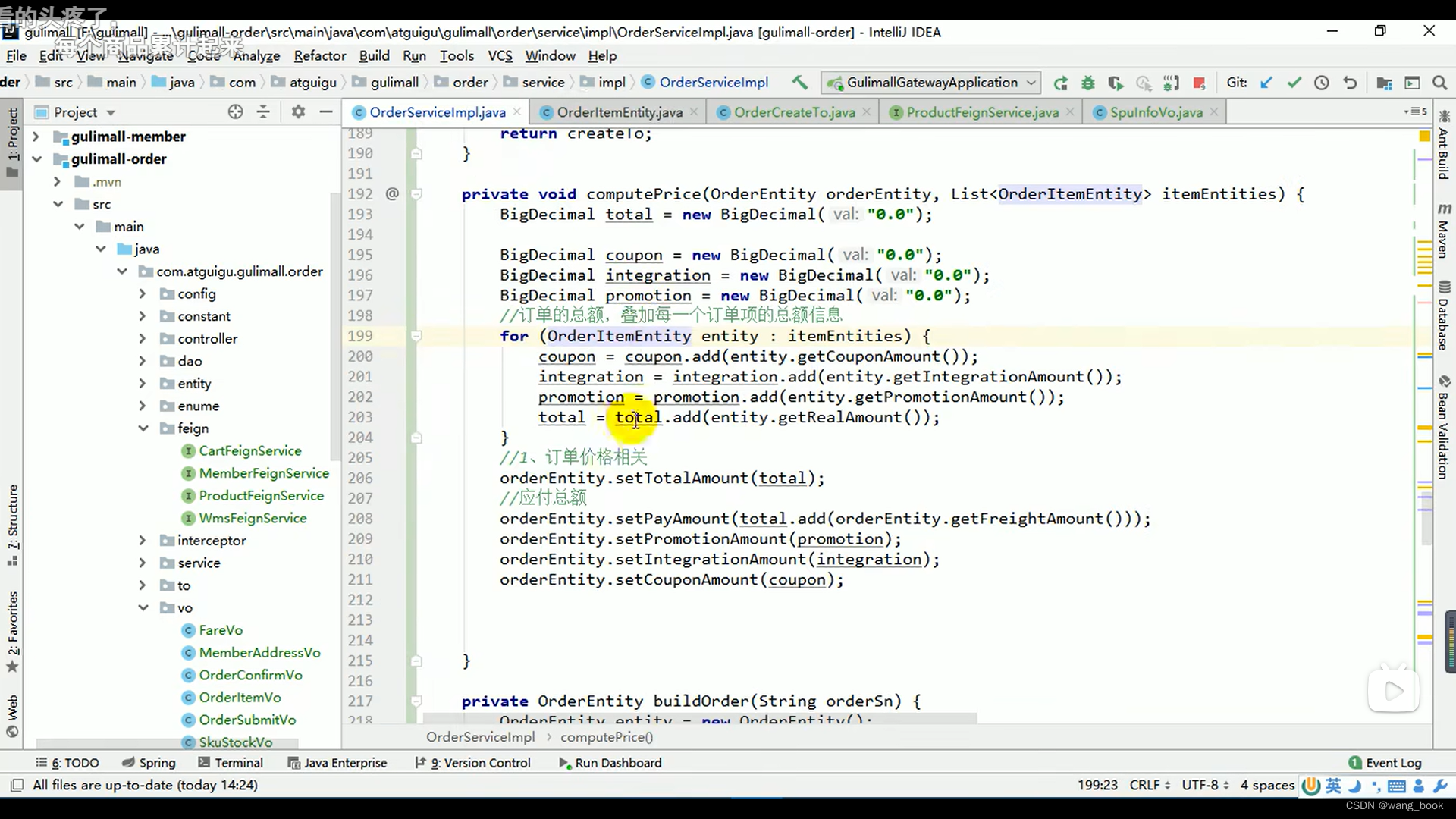Image resolution: width=1456 pixels, height=819 pixels.
Task: Show Git history clock icon
Action: coord(1321,83)
